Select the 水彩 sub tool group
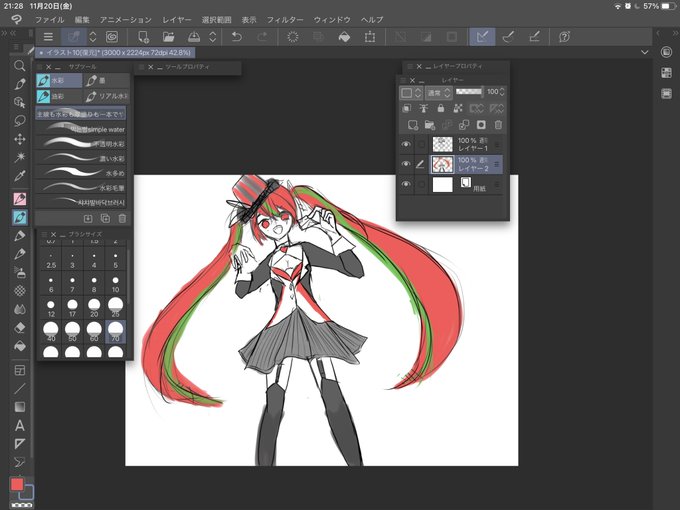 tap(59, 81)
